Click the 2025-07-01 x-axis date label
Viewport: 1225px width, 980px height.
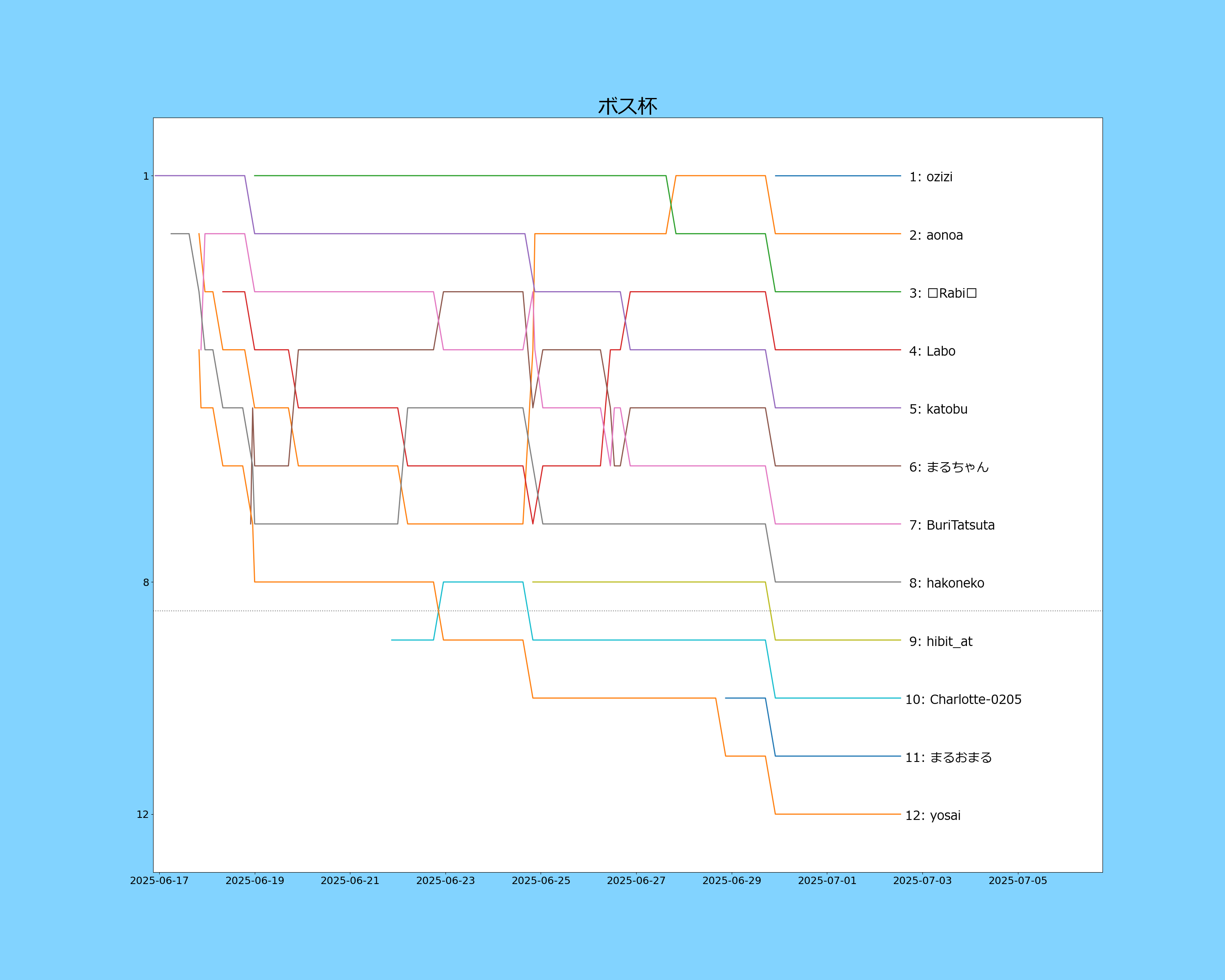point(827,881)
